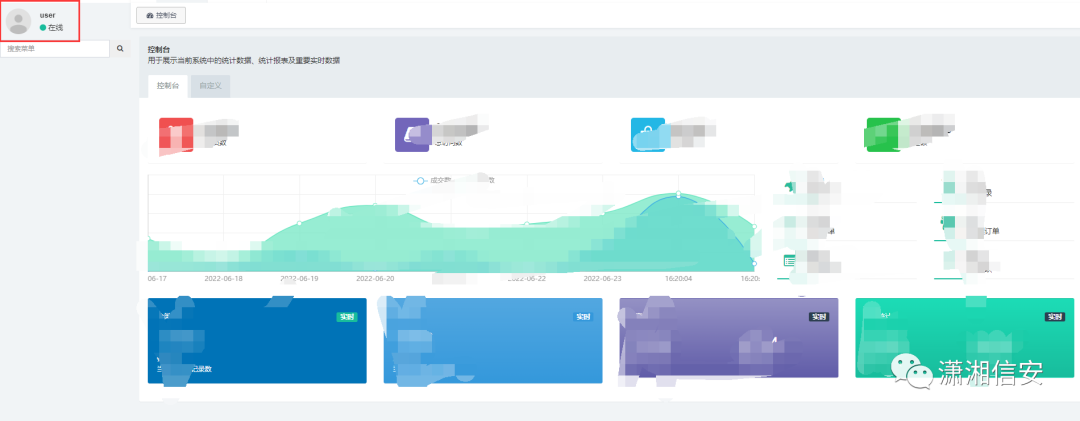This screenshot has width=1080, height=421.
Task: Click the user avatar picture
Action: pos(19,21)
